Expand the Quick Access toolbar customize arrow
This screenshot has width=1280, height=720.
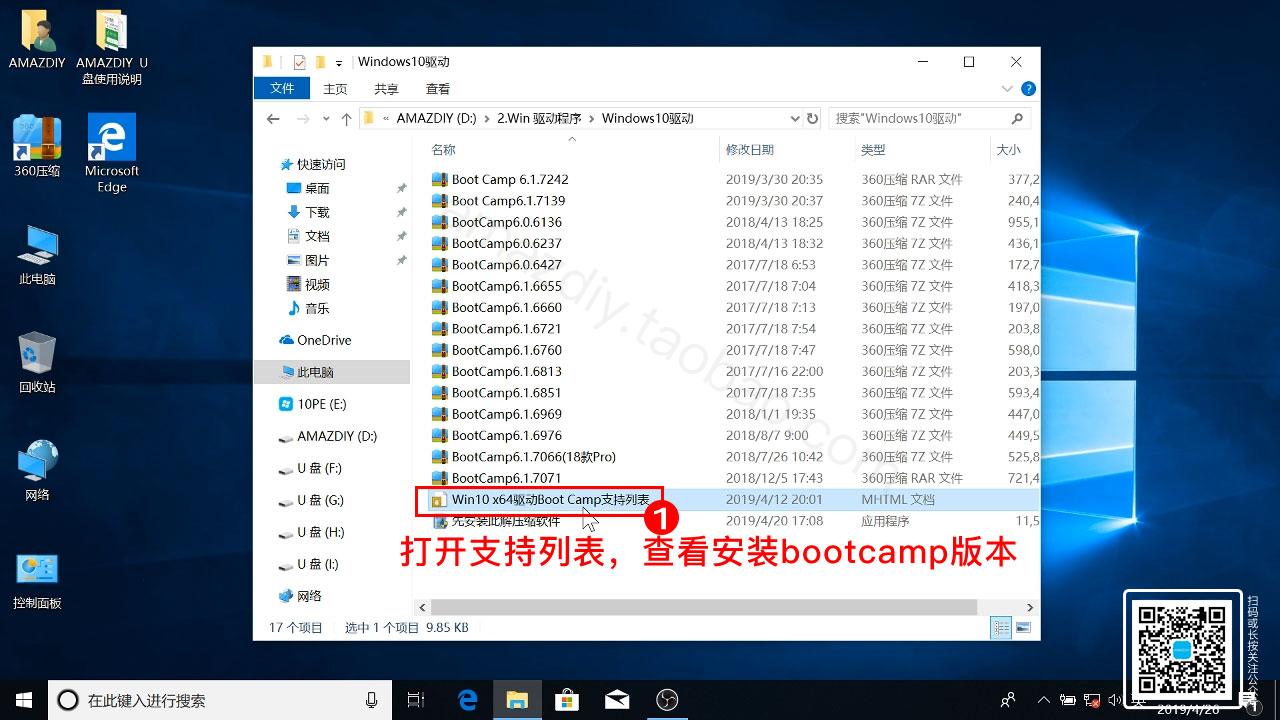339,62
